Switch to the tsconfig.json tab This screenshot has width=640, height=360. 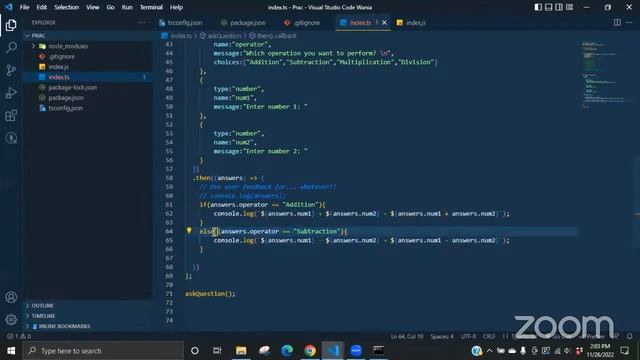click(x=181, y=22)
